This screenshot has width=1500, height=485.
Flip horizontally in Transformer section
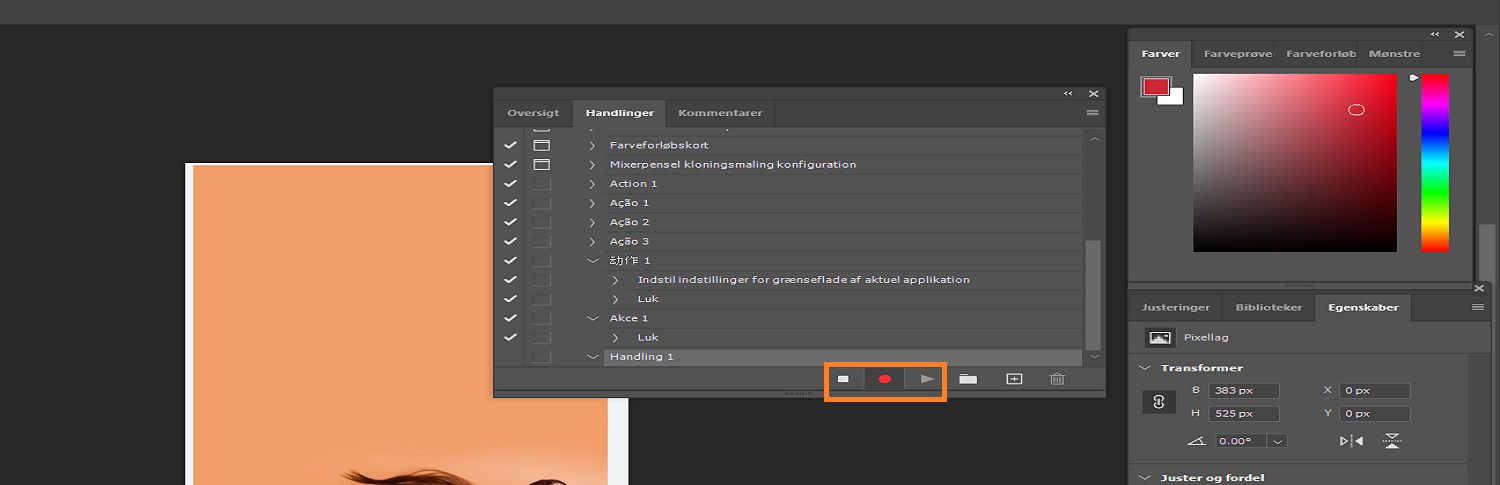point(1351,441)
